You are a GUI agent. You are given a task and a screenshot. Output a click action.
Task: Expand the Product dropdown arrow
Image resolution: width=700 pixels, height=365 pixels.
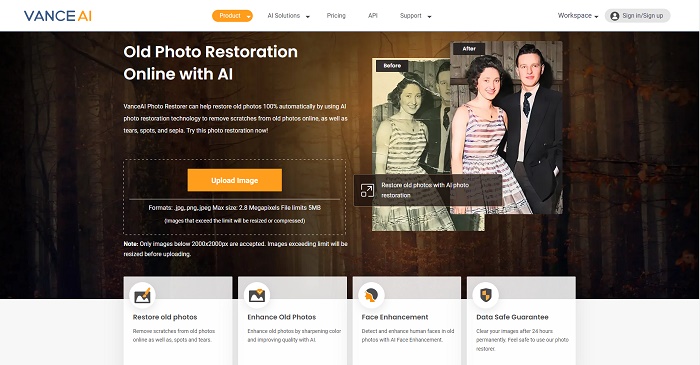[x=249, y=17]
